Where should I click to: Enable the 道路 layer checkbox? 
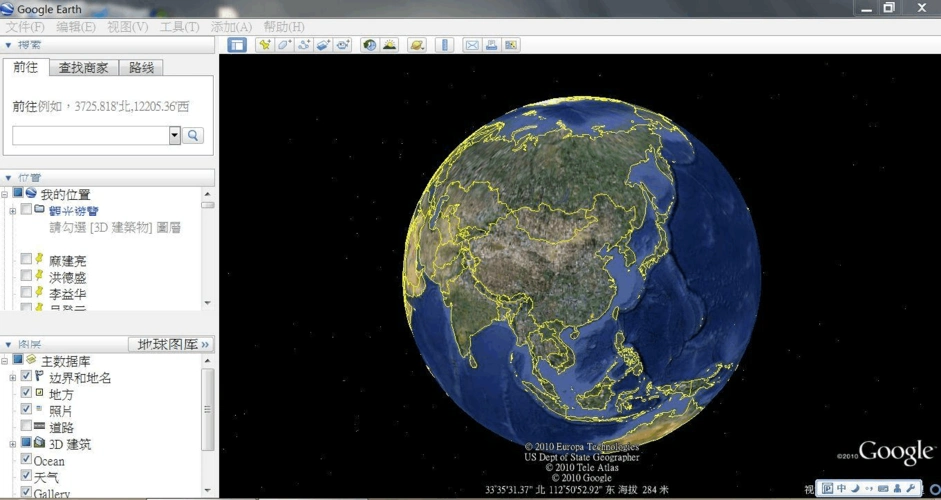[26, 425]
